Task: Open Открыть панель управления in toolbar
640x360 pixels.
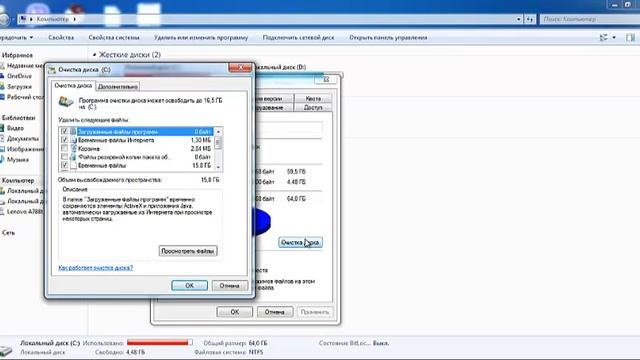Action: (388, 38)
